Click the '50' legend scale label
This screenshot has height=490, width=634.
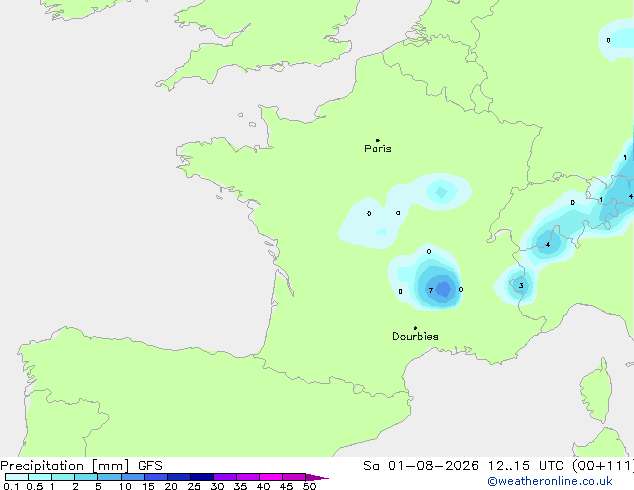point(309,486)
